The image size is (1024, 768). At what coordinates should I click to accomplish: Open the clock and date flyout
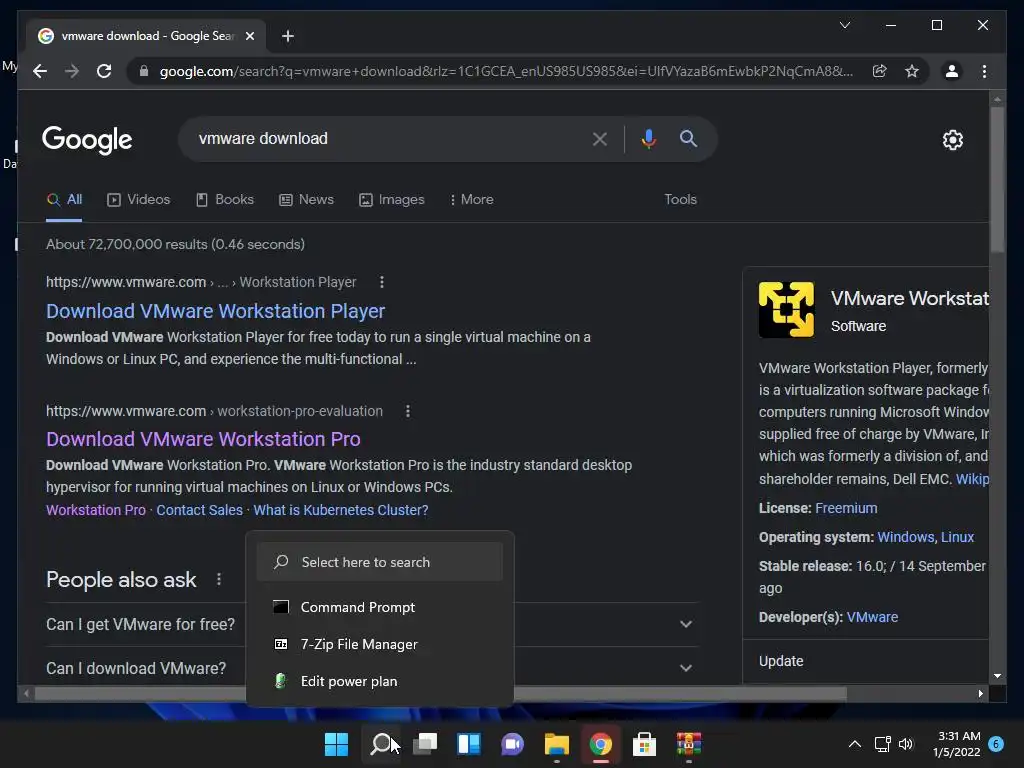(958, 744)
